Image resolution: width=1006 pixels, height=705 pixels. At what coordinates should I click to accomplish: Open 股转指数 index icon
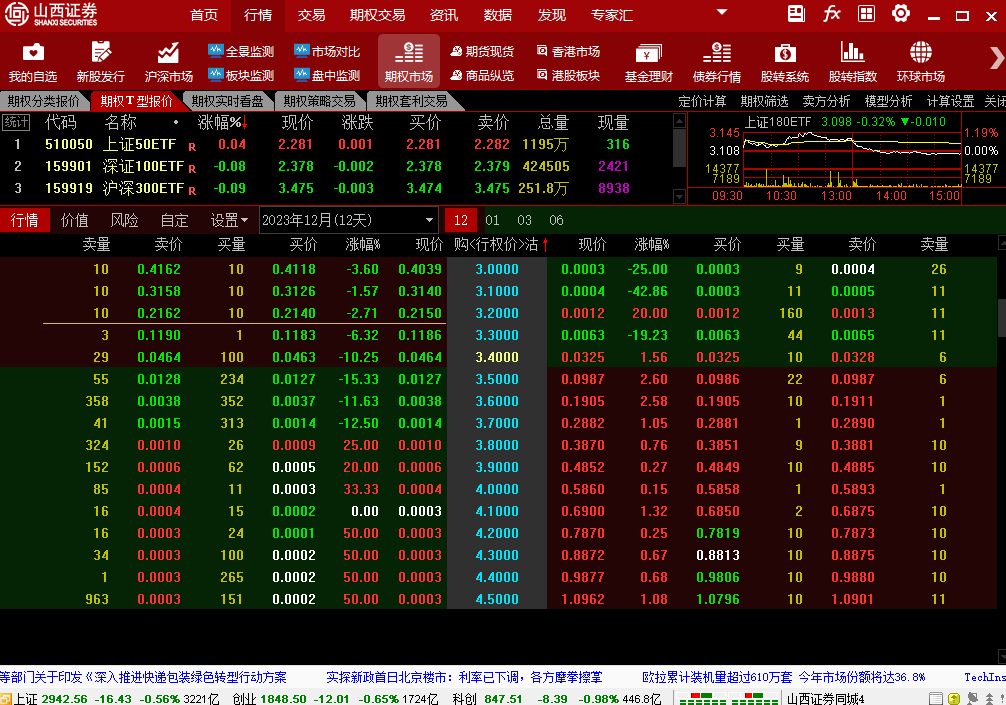[x=853, y=62]
